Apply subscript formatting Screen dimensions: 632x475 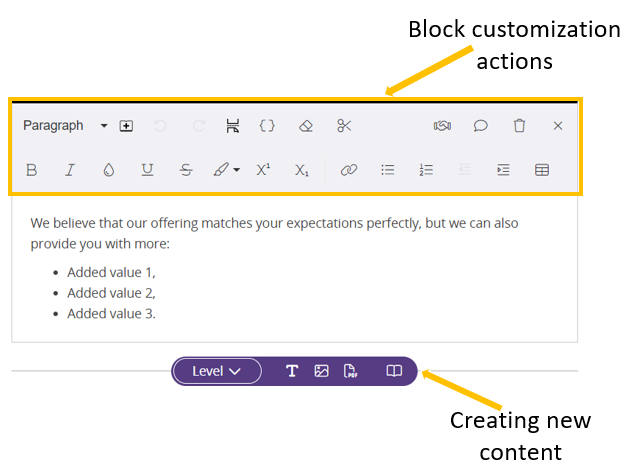[x=302, y=170]
